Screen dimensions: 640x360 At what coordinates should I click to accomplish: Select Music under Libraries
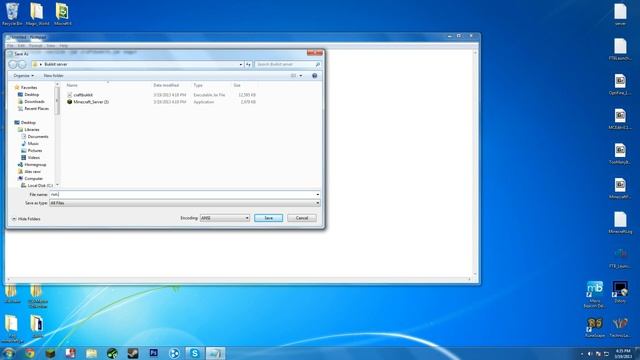30,144
